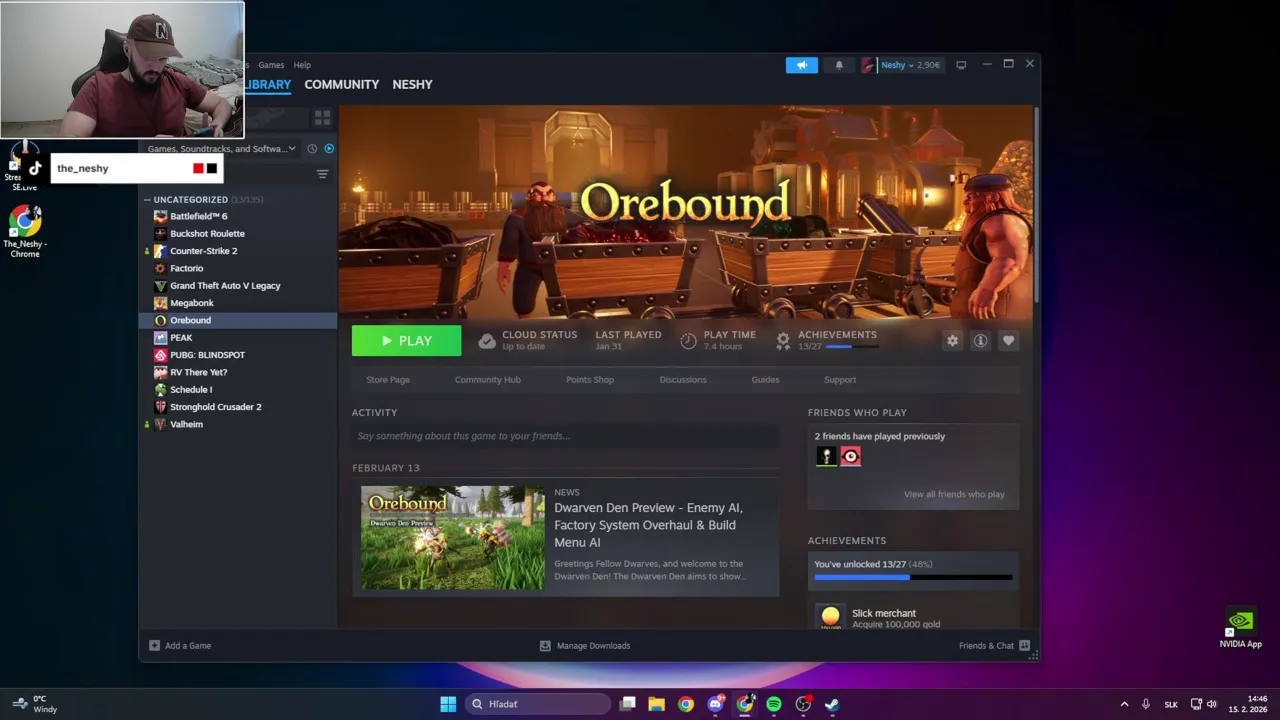Open the NVIDIA App desktop shortcut
Image resolution: width=1280 pixels, height=720 pixels.
pyautogui.click(x=1240, y=629)
